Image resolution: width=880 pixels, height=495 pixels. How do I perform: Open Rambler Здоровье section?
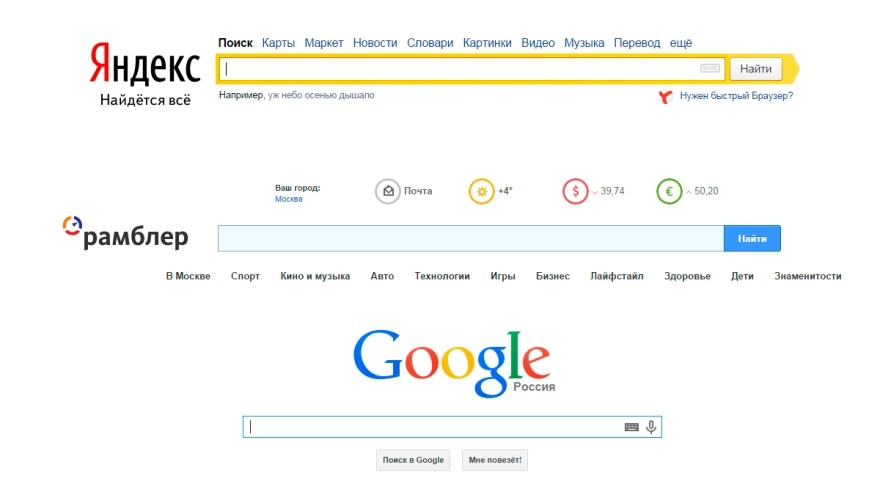tap(688, 276)
